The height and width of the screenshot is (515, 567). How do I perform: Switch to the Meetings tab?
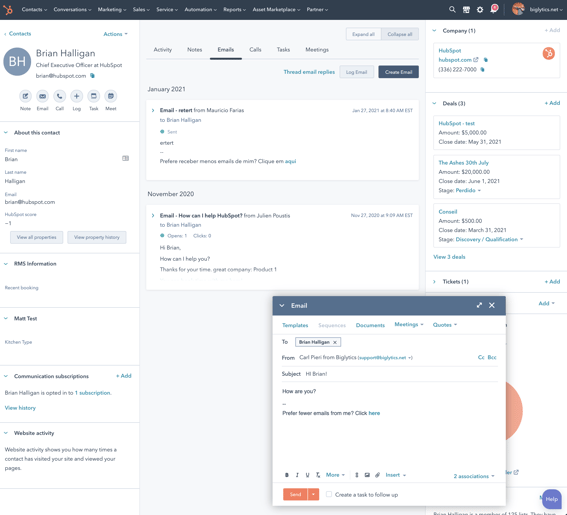coord(317,50)
